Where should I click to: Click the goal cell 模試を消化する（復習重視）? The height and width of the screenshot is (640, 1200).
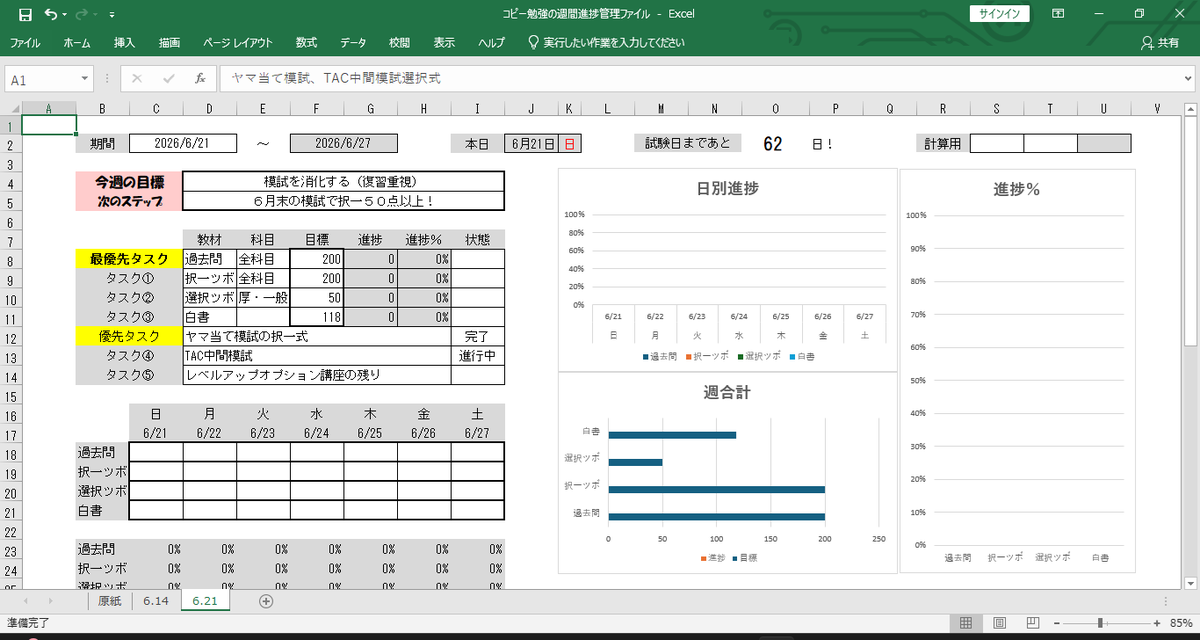click(x=344, y=182)
